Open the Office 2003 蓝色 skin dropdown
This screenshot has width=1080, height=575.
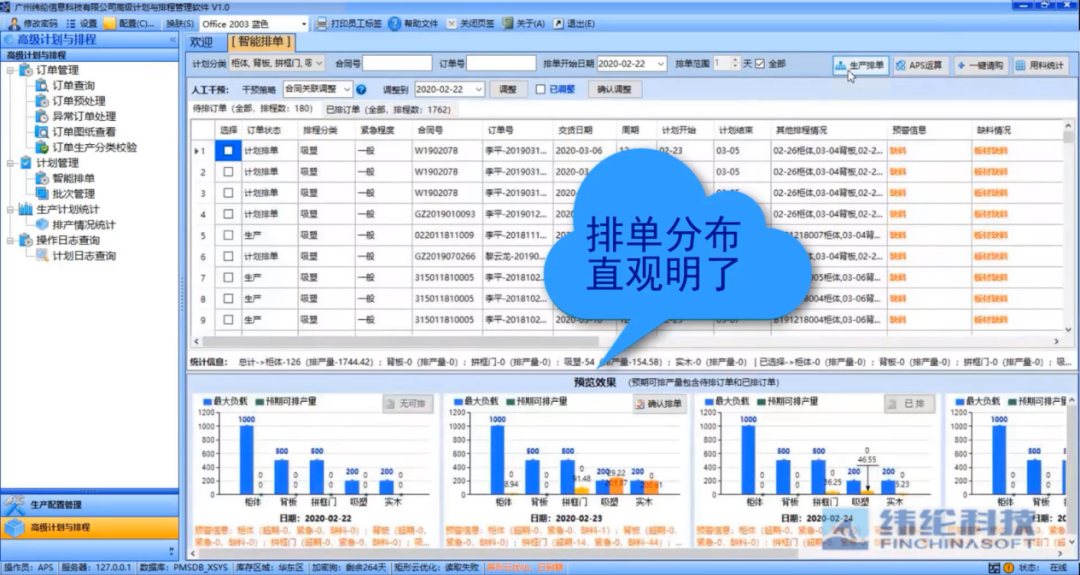click(304, 24)
